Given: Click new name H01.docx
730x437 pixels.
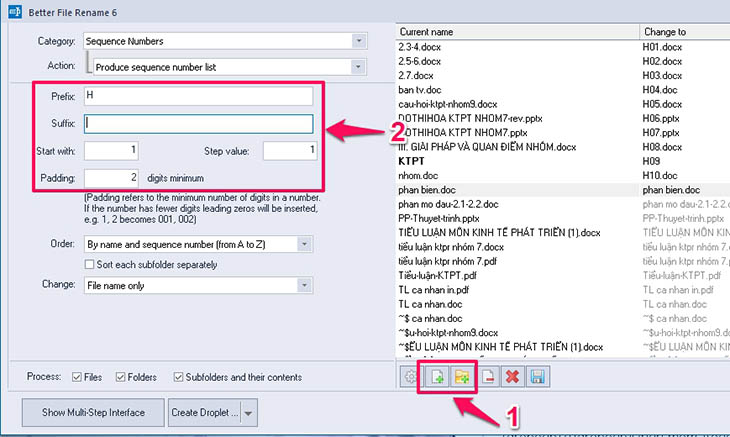Looking at the screenshot, I should 662,47.
